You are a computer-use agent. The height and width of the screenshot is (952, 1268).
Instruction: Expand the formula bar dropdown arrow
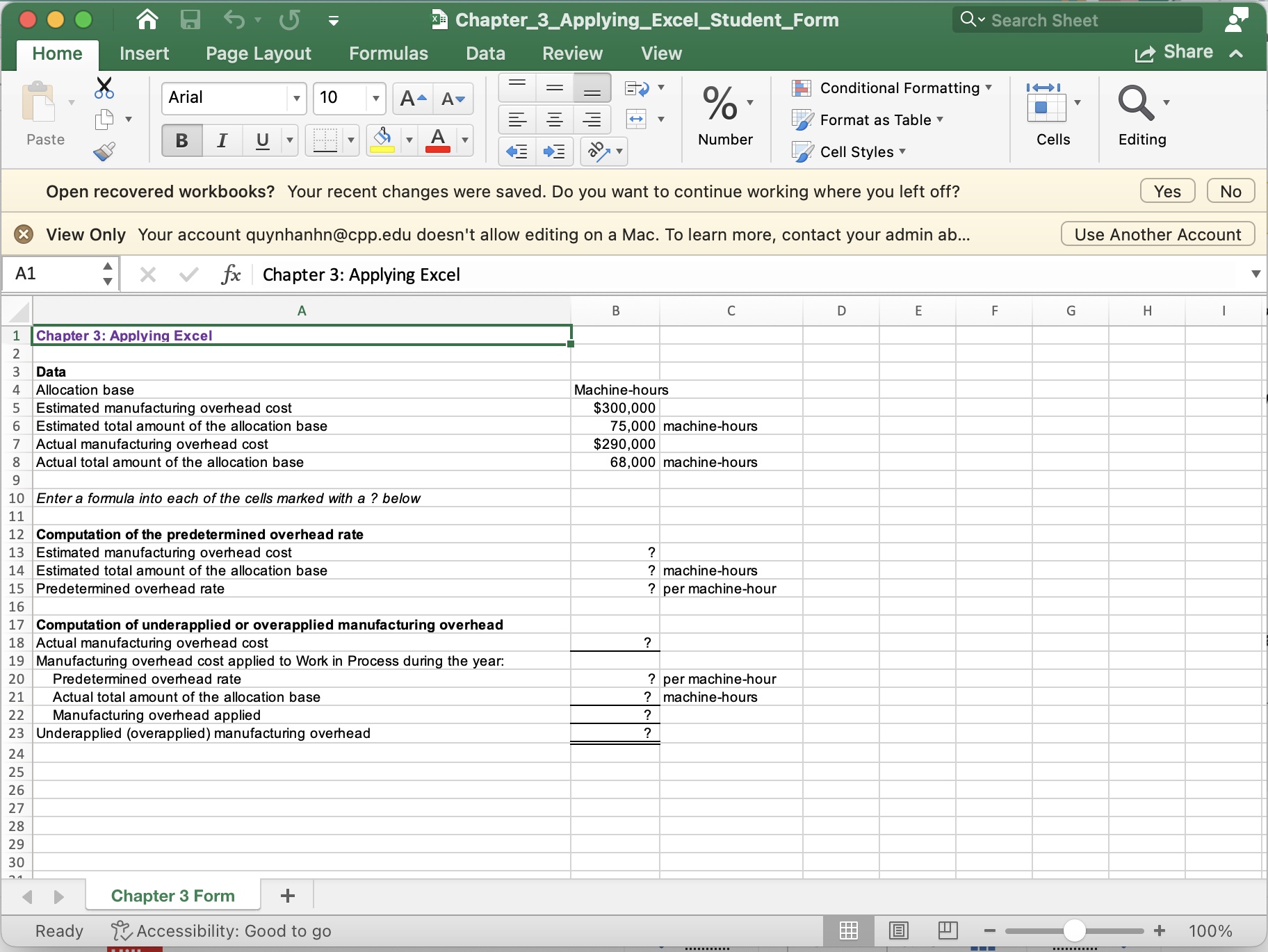(x=1255, y=274)
